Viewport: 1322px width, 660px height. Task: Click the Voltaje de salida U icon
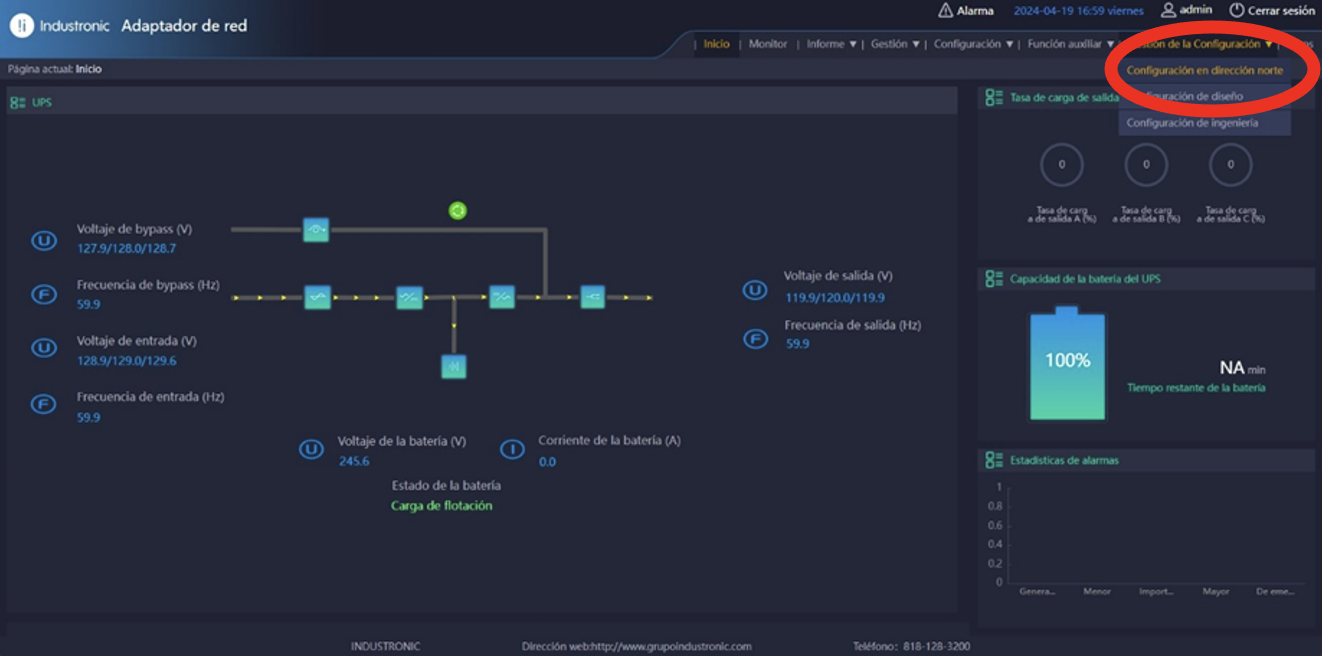754,290
